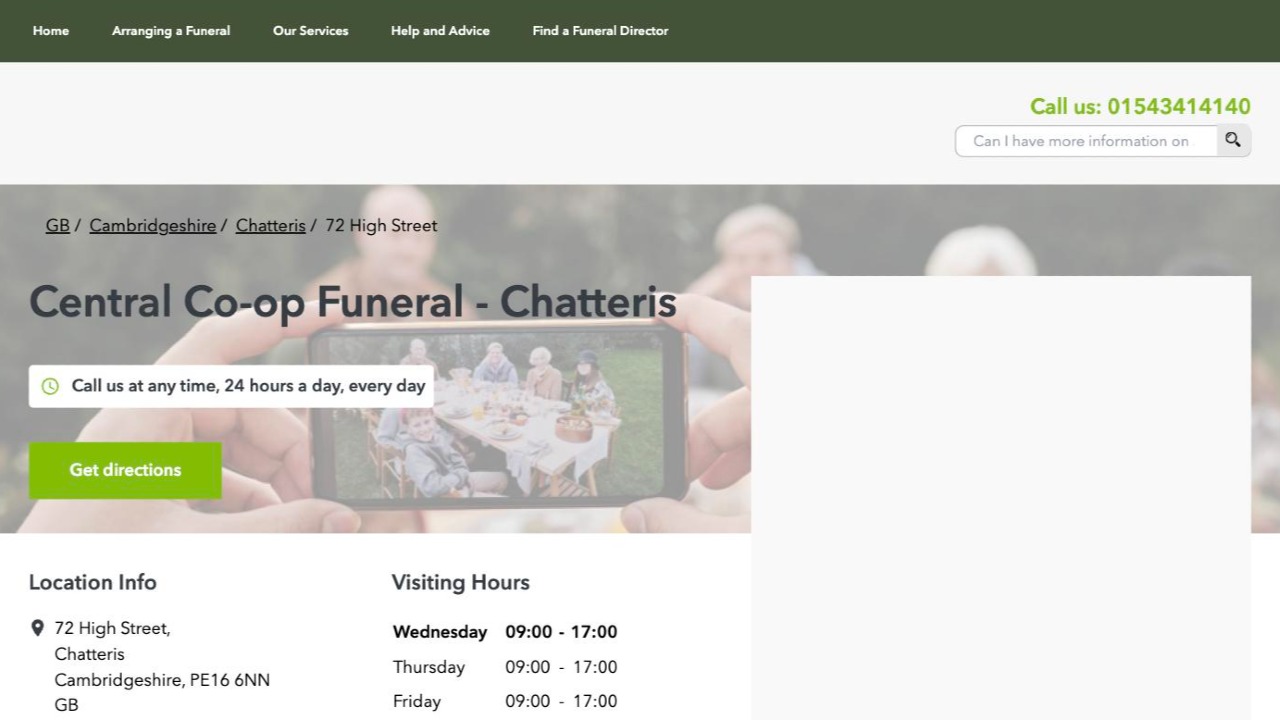Open the Home menu item
1280x720 pixels.
(x=51, y=31)
